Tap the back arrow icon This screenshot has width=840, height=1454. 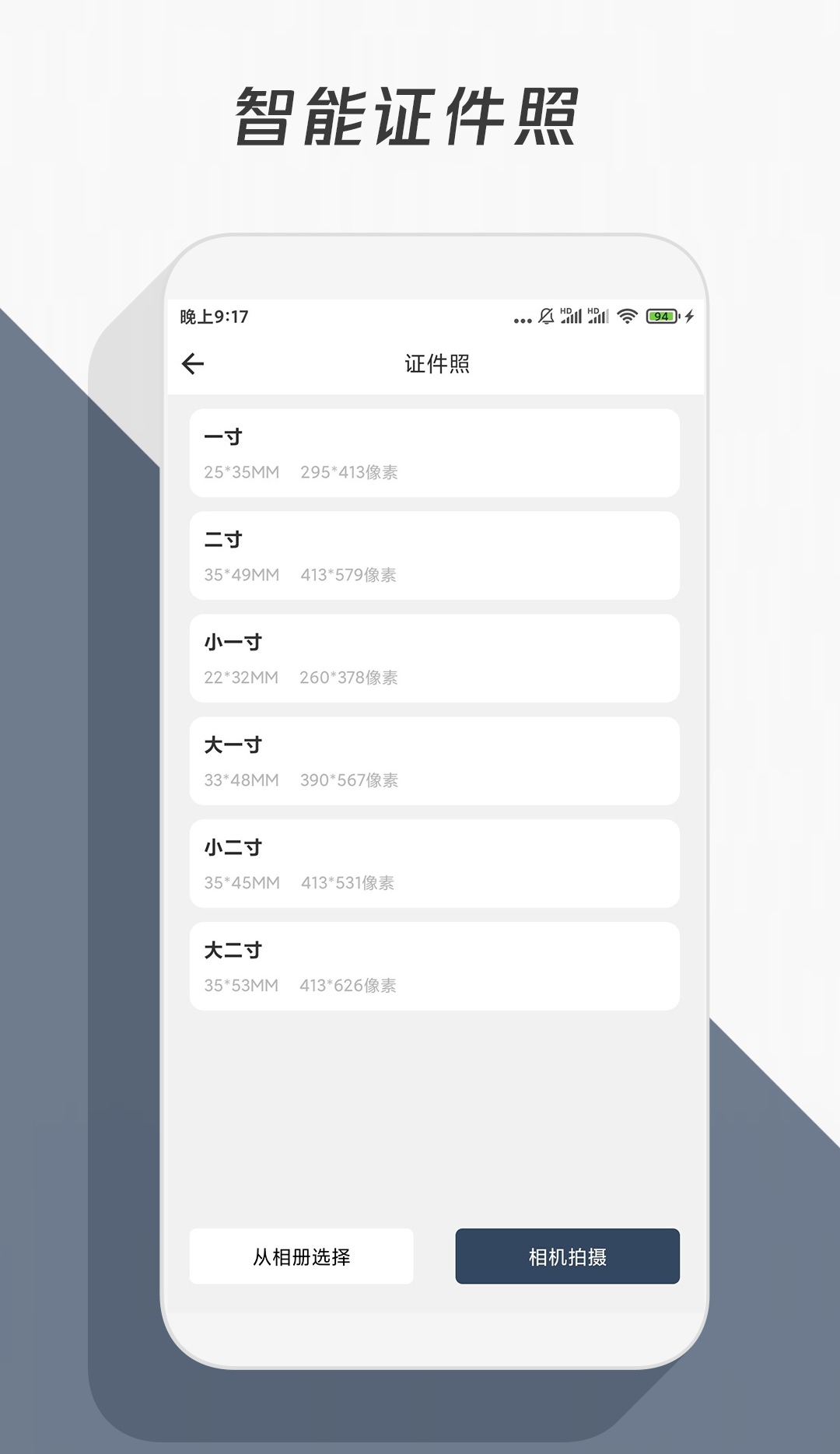tap(192, 363)
